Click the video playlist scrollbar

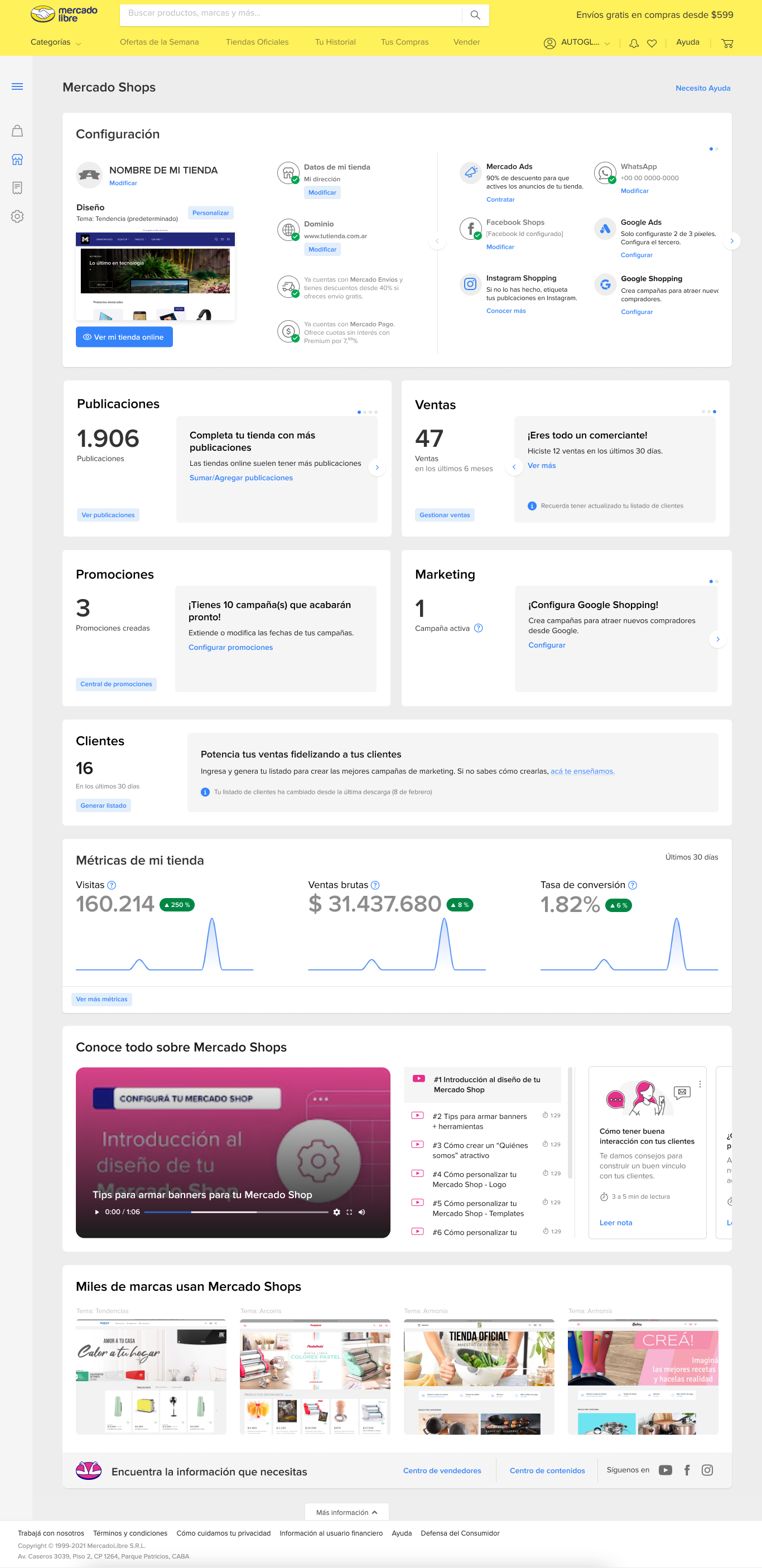[x=570, y=1123]
